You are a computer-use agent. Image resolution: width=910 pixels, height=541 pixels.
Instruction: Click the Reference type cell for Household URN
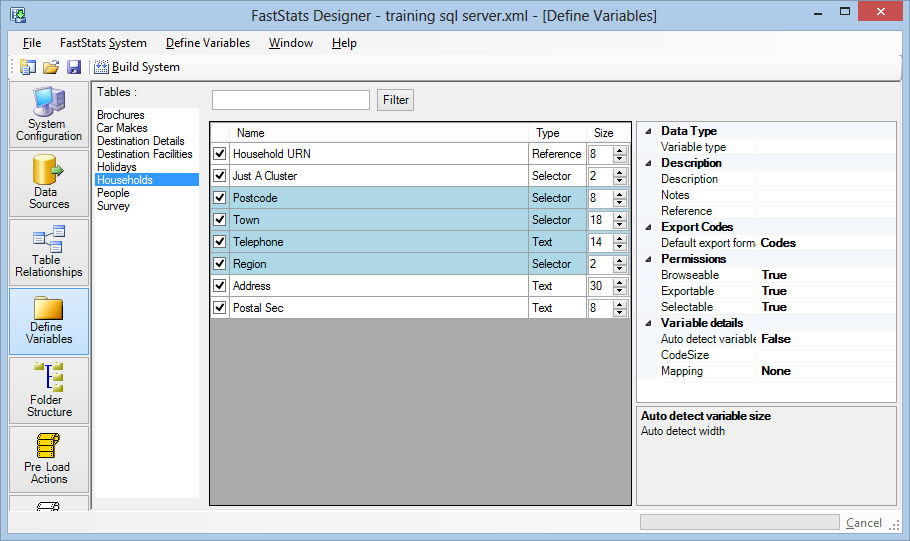tap(557, 154)
